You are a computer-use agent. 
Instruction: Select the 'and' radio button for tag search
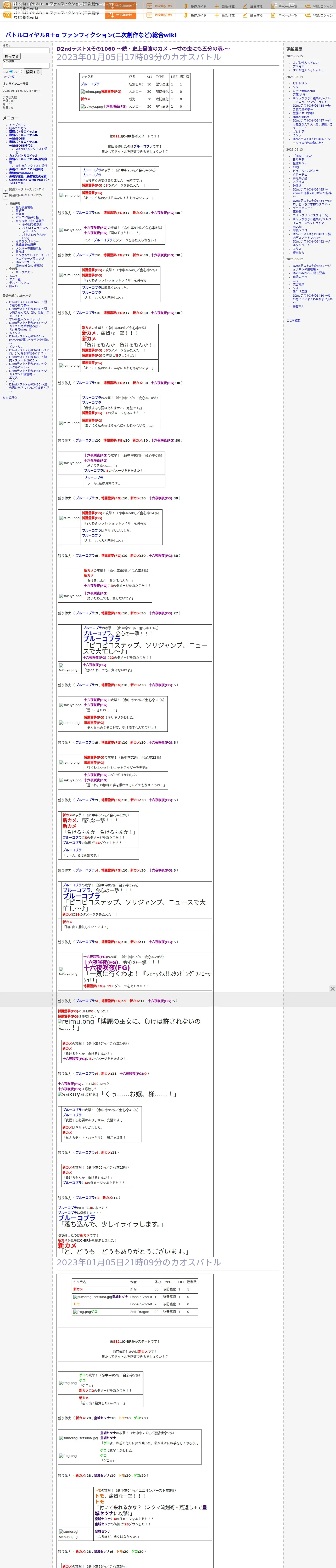12,71
